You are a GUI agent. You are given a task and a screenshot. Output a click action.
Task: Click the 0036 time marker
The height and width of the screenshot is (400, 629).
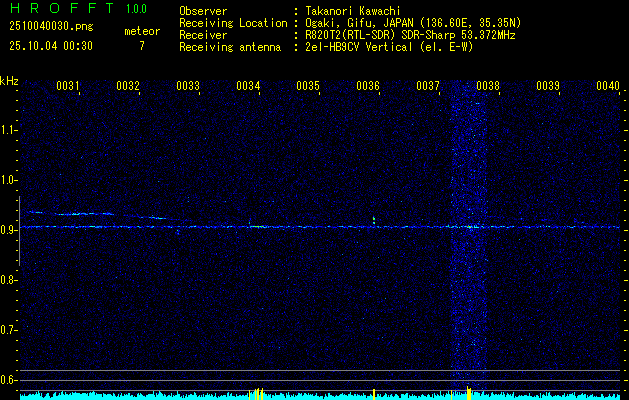(368, 86)
